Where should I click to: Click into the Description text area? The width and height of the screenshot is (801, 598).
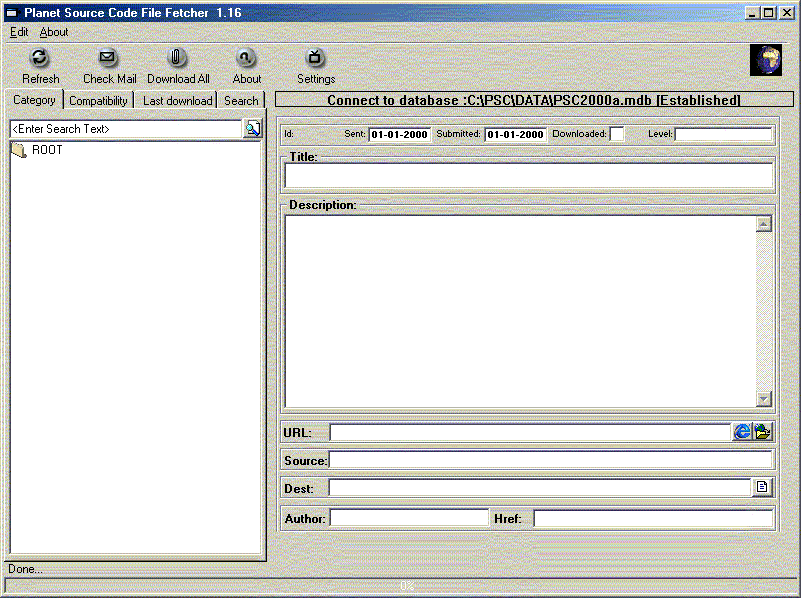click(x=521, y=312)
